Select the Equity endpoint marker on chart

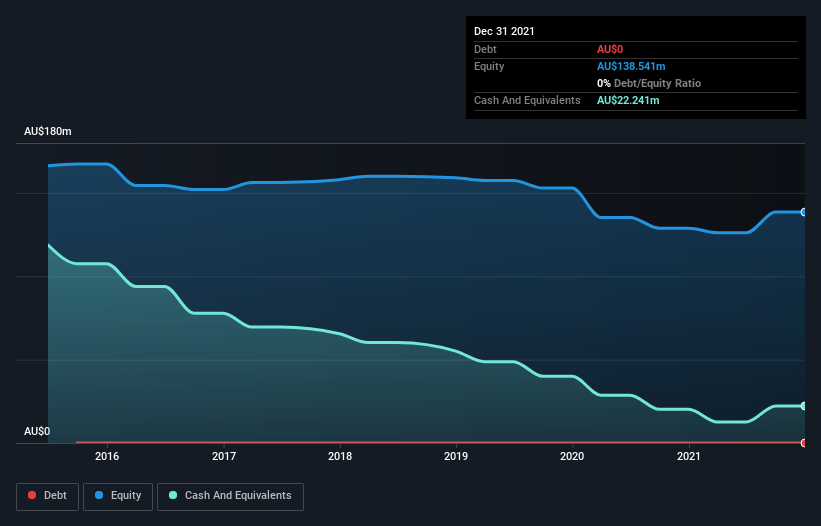point(803,212)
